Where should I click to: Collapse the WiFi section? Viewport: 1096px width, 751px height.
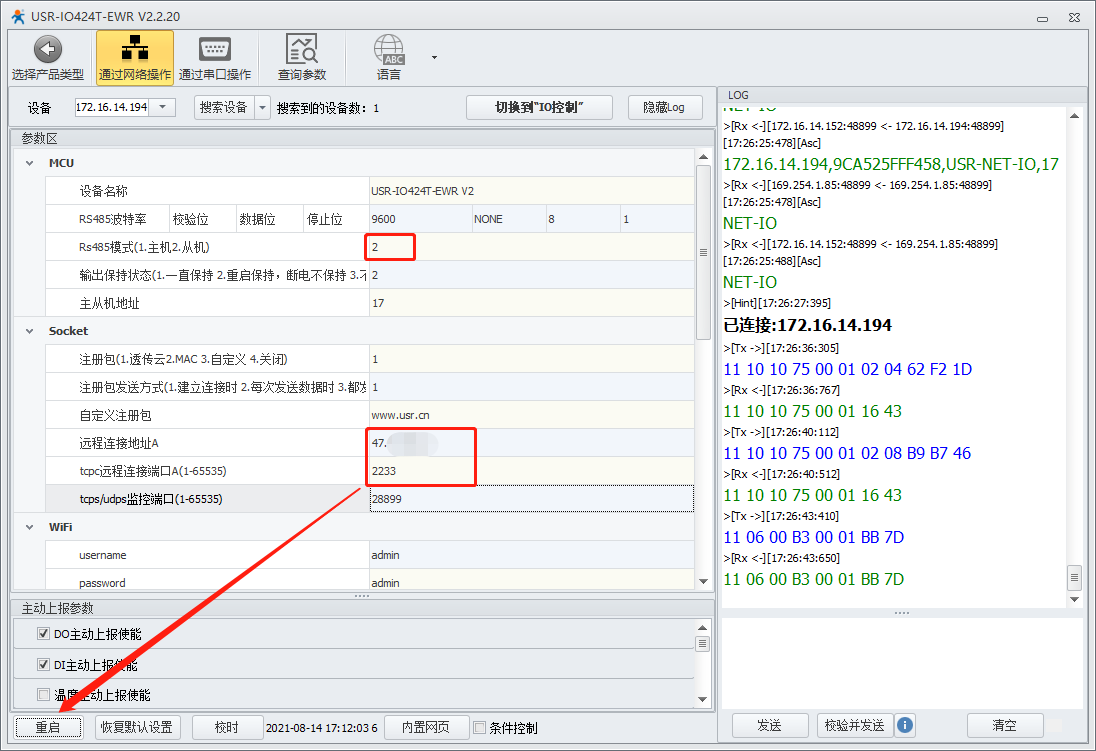[x=29, y=527]
